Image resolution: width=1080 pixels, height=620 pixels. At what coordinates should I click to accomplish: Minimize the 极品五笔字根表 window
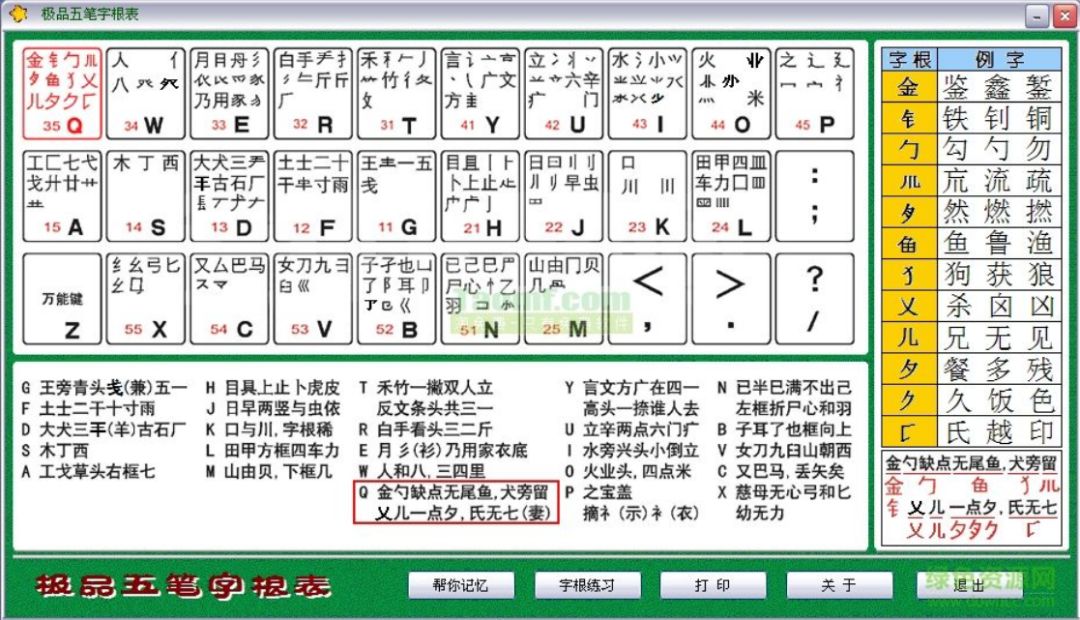pyautogui.click(x=1036, y=16)
